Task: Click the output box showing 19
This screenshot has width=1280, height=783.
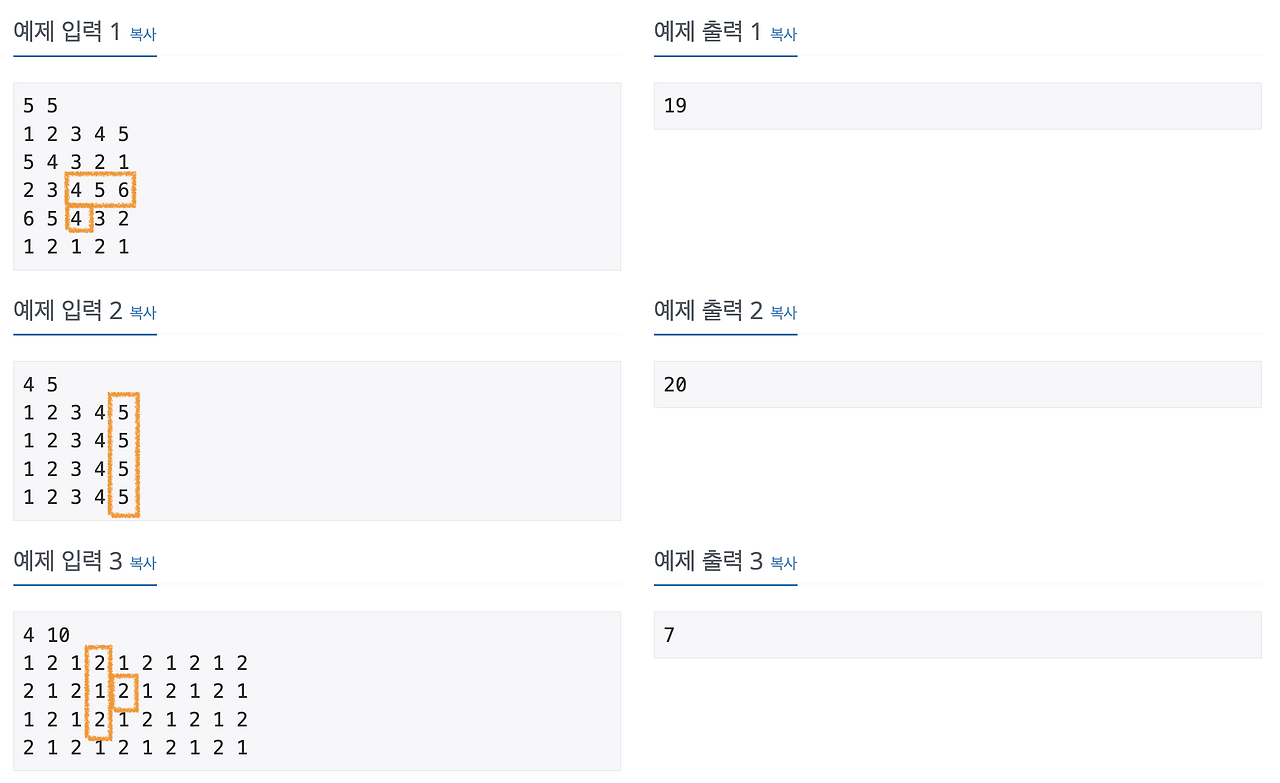Action: point(956,105)
